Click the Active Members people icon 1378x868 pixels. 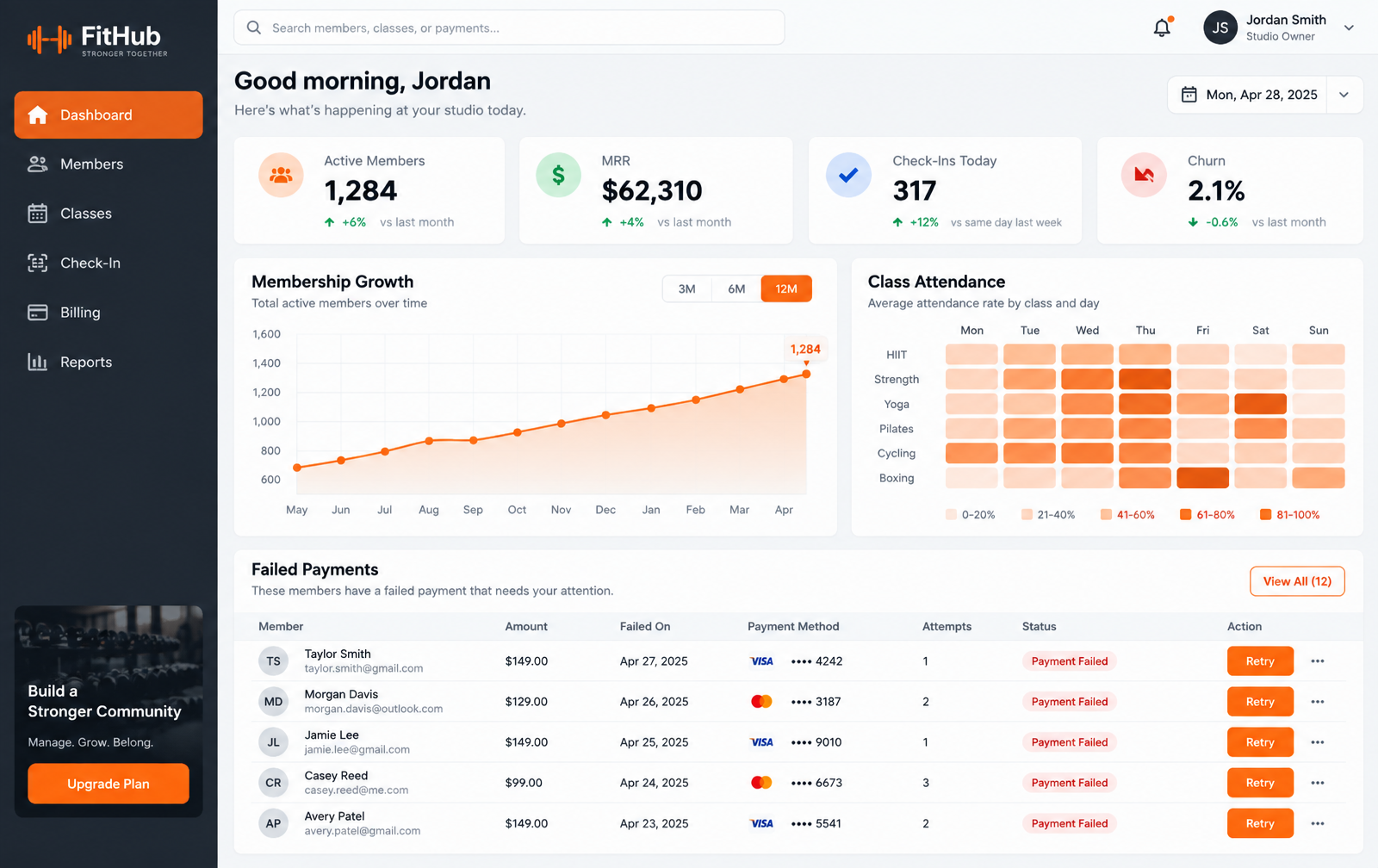coord(281,175)
